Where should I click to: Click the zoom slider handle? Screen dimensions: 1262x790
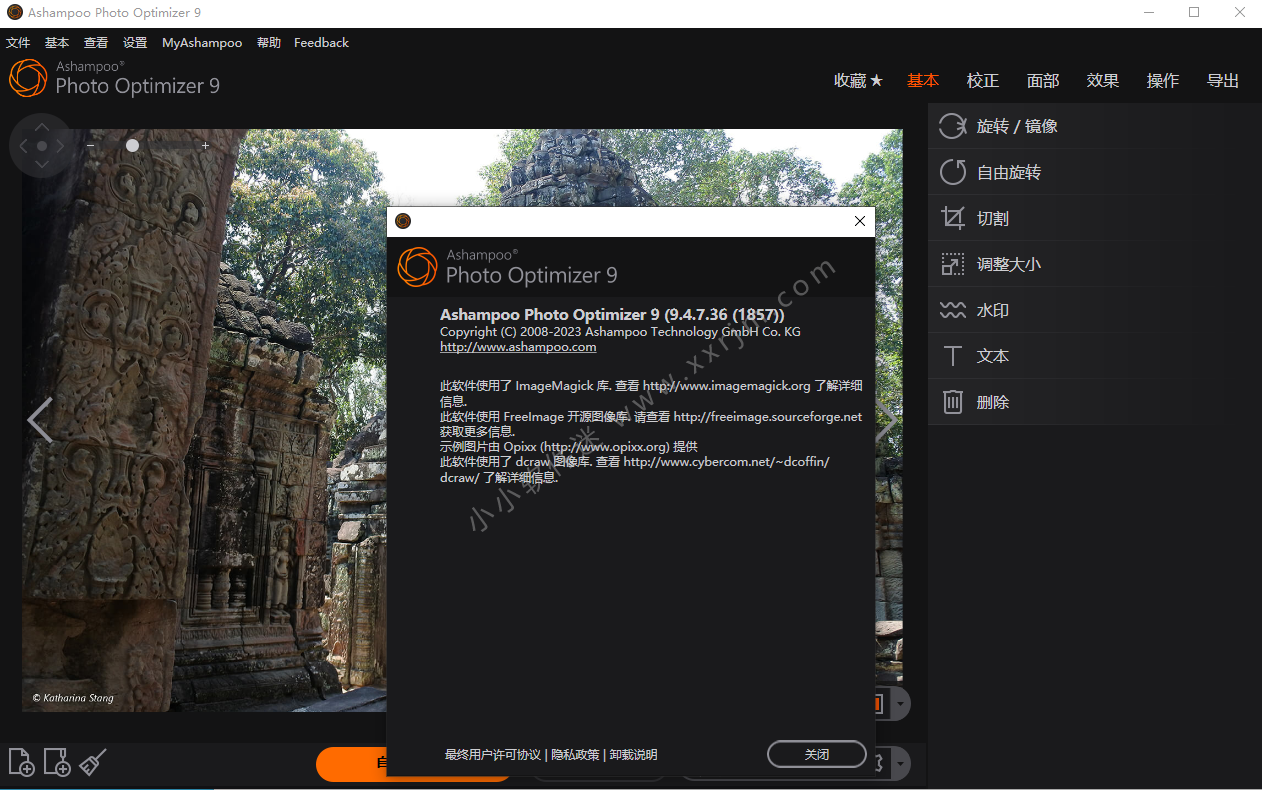(132, 146)
